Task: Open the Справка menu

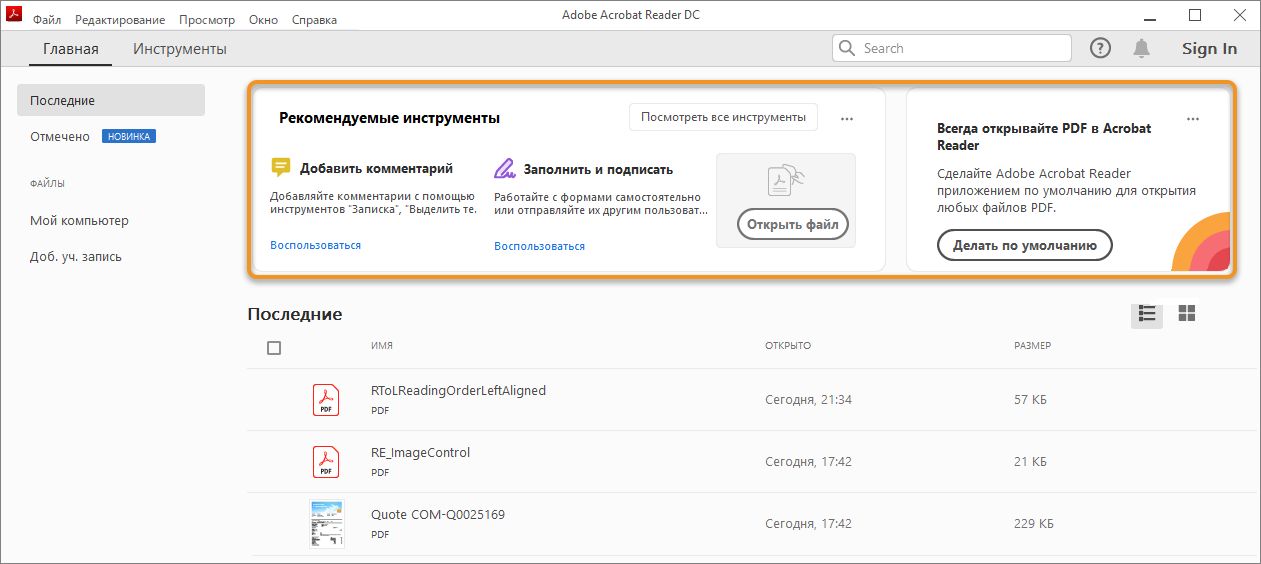Action: [314, 20]
